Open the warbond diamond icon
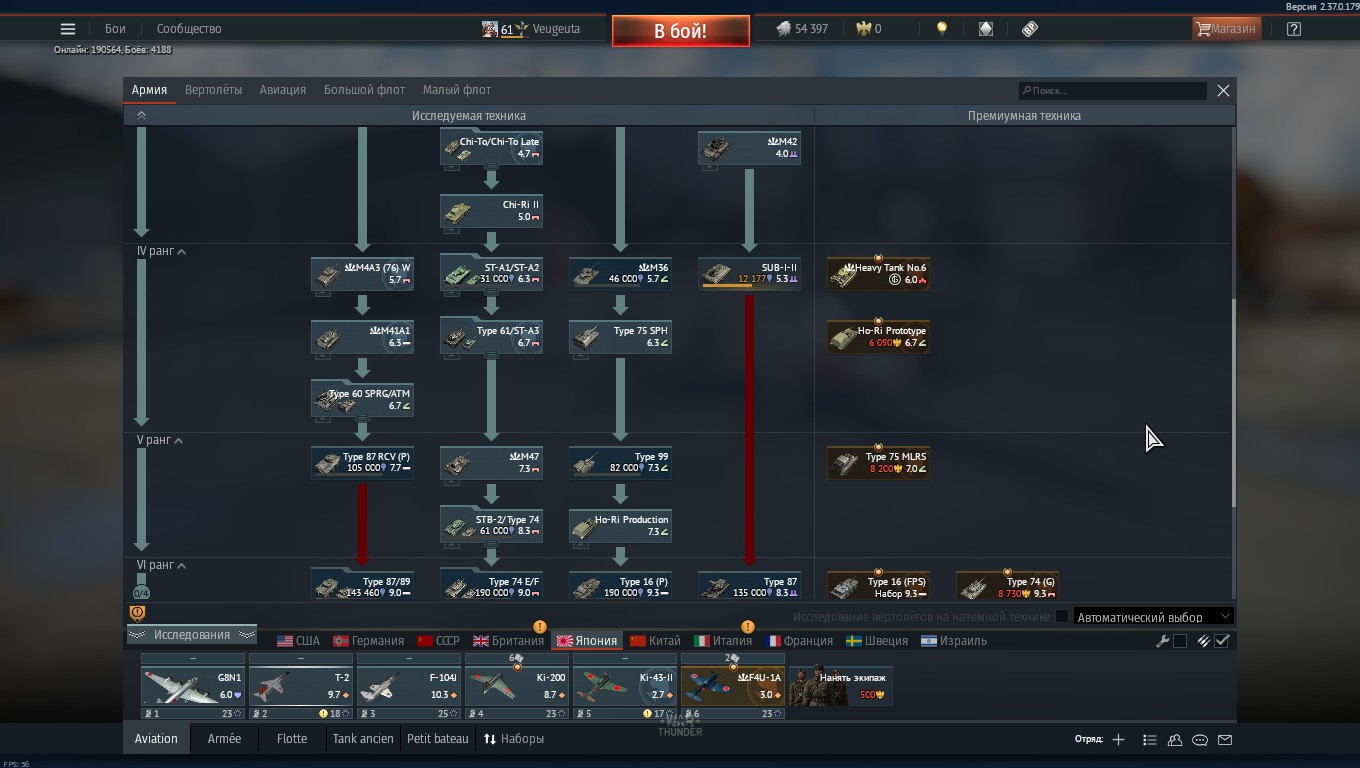 (986, 29)
